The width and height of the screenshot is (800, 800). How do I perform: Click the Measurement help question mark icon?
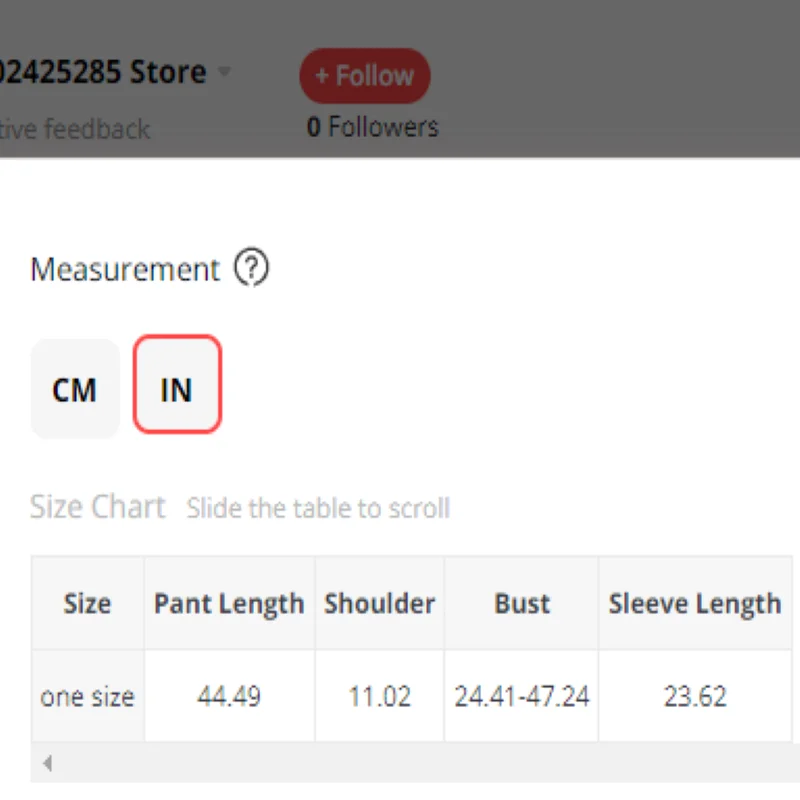click(251, 269)
